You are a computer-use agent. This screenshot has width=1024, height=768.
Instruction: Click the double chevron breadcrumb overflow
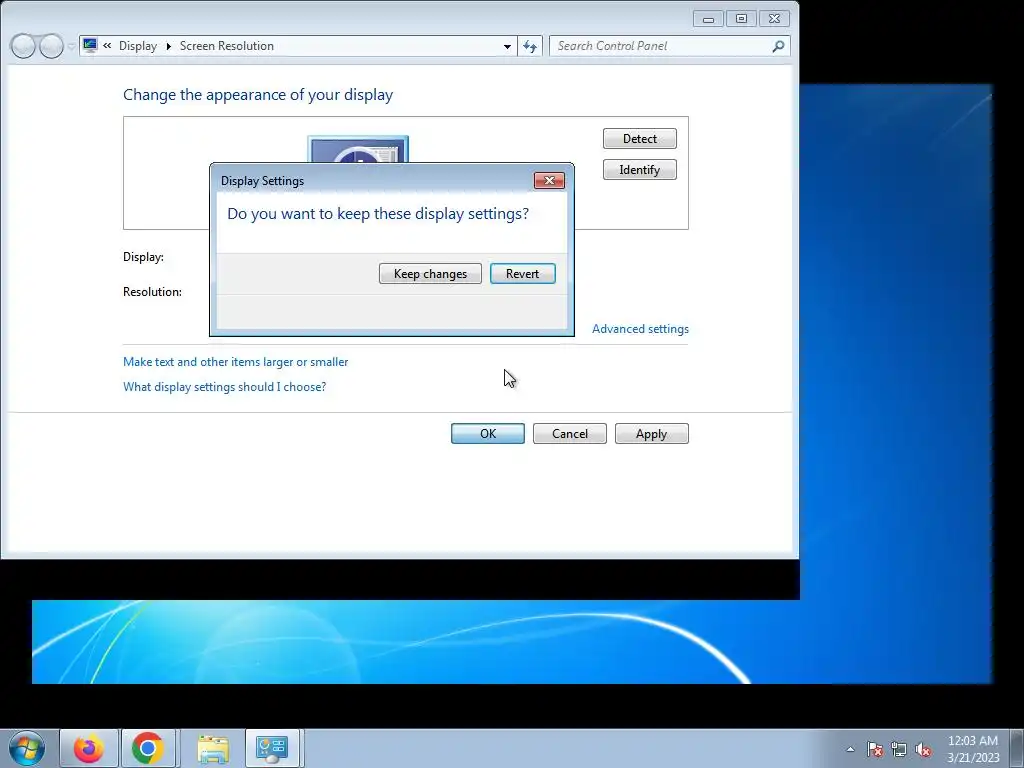tap(107, 46)
